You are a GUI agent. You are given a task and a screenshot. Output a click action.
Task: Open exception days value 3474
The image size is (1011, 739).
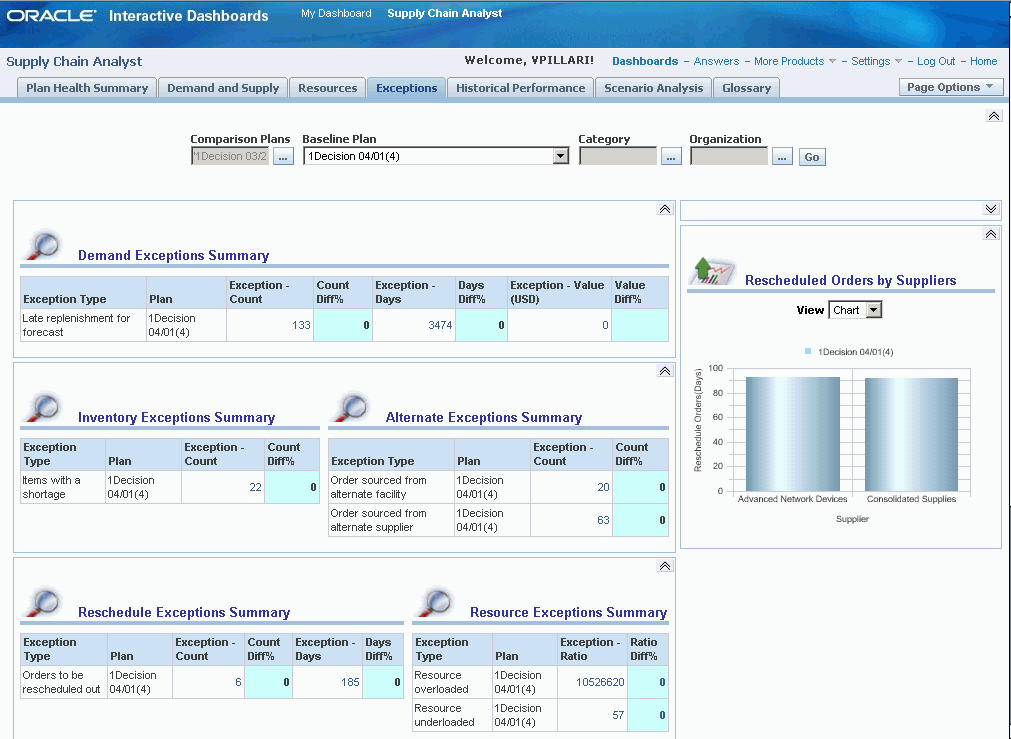tap(440, 325)
